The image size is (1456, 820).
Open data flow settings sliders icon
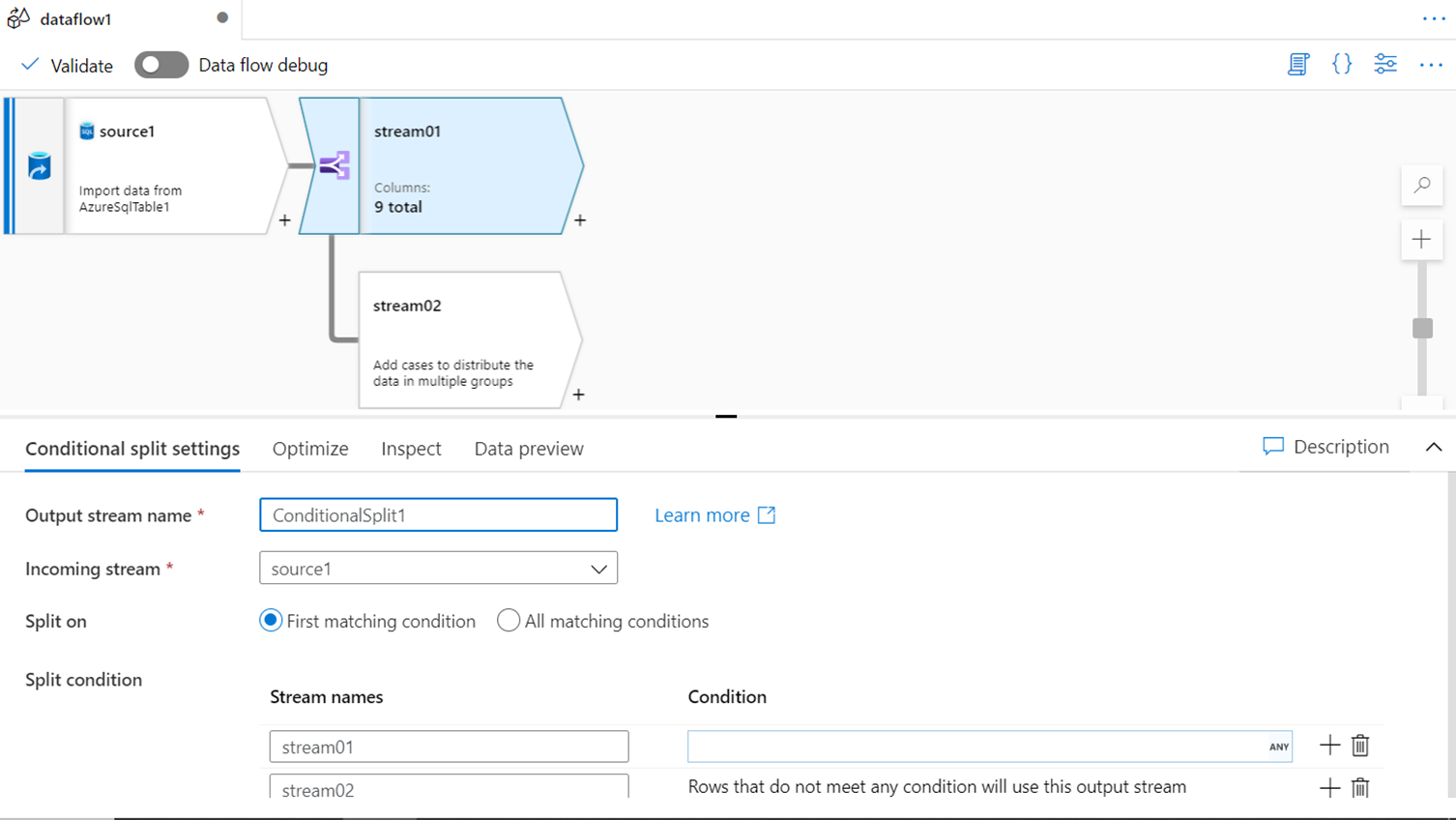pyautogui.click(x=1385, y=65)
